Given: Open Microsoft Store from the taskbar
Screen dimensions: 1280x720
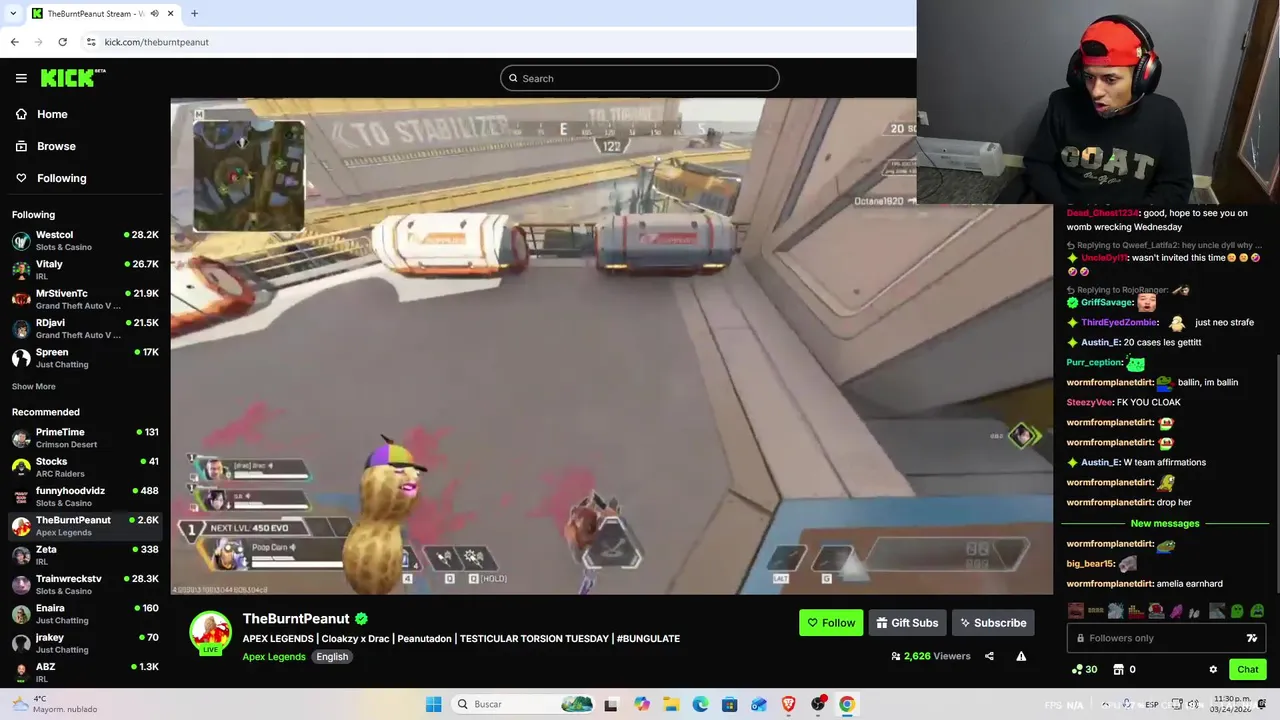Looking at the screenshot, I should pos(730,704).
